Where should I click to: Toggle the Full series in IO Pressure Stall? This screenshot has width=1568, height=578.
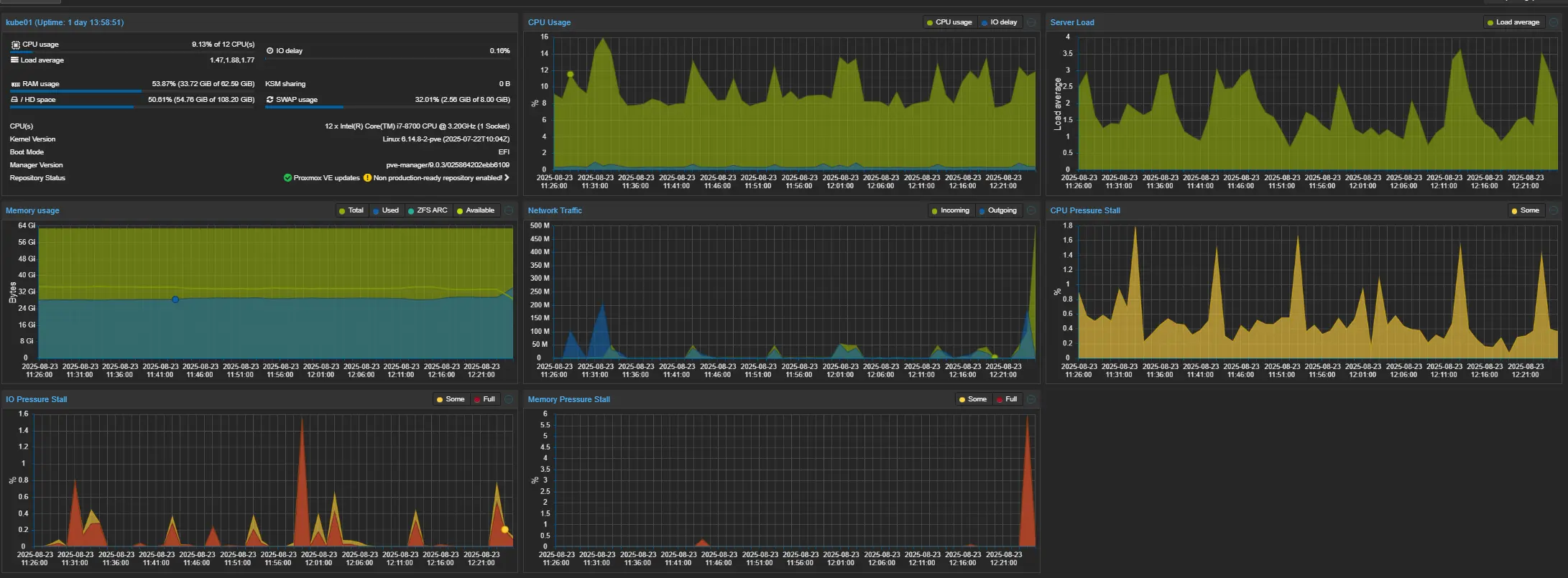pos(485,399)
